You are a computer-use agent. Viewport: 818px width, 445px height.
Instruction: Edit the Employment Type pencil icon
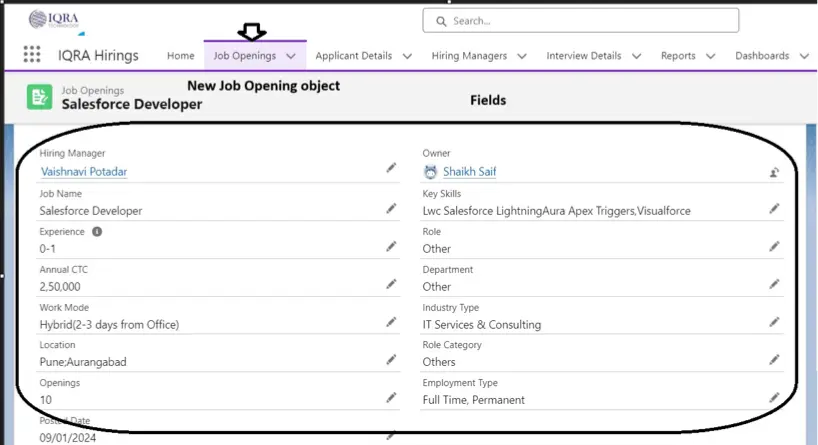point(774,398)
